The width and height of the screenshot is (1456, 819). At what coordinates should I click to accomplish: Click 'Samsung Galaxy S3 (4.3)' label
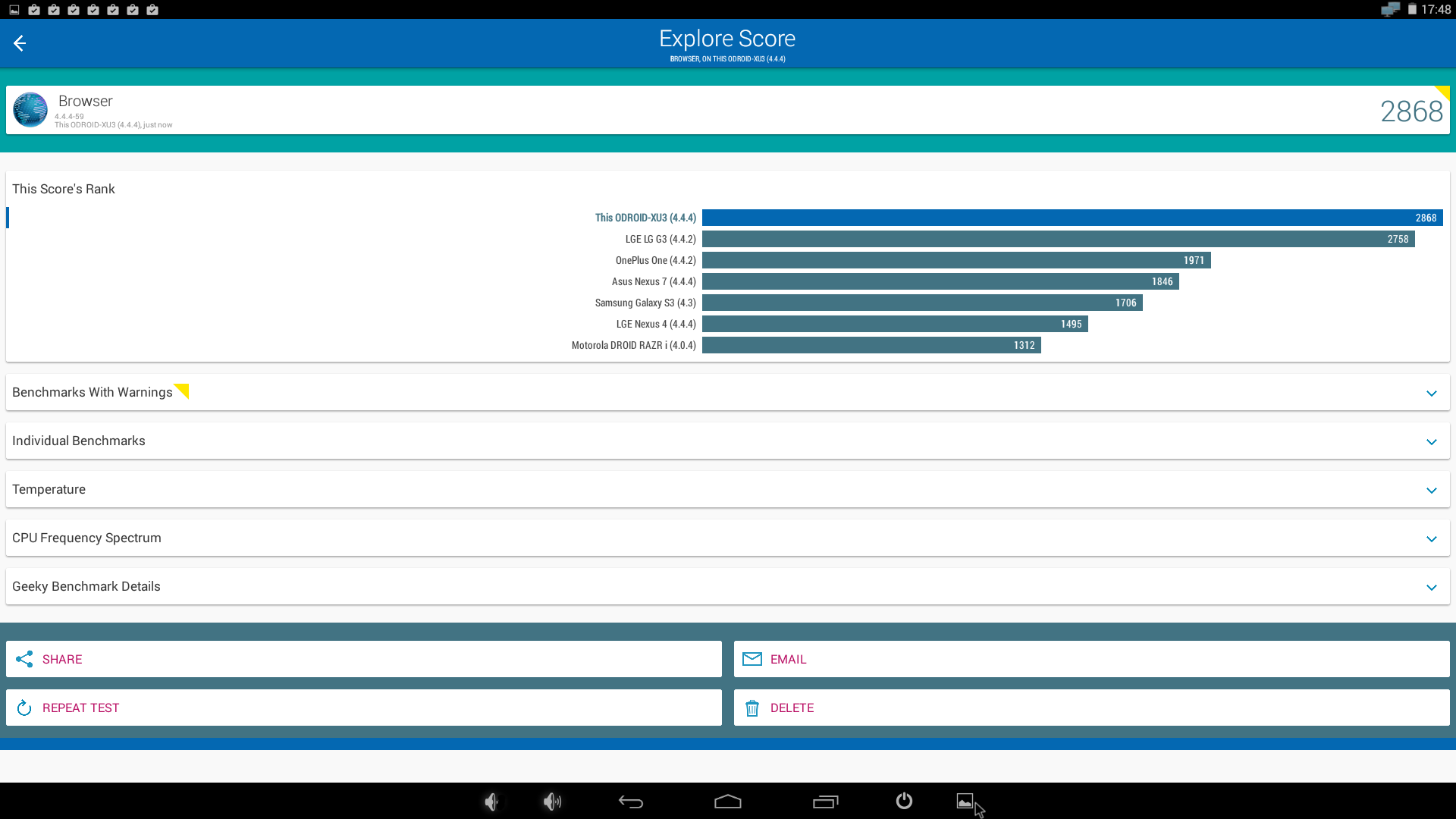click(645, 303)
